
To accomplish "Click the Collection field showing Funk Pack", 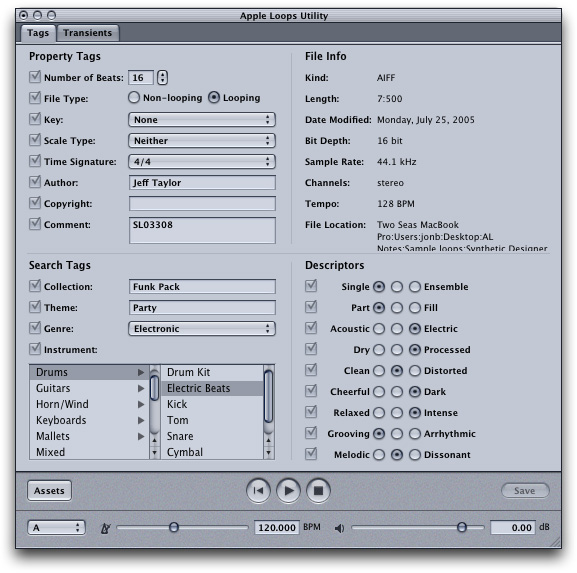I will 202,287.
